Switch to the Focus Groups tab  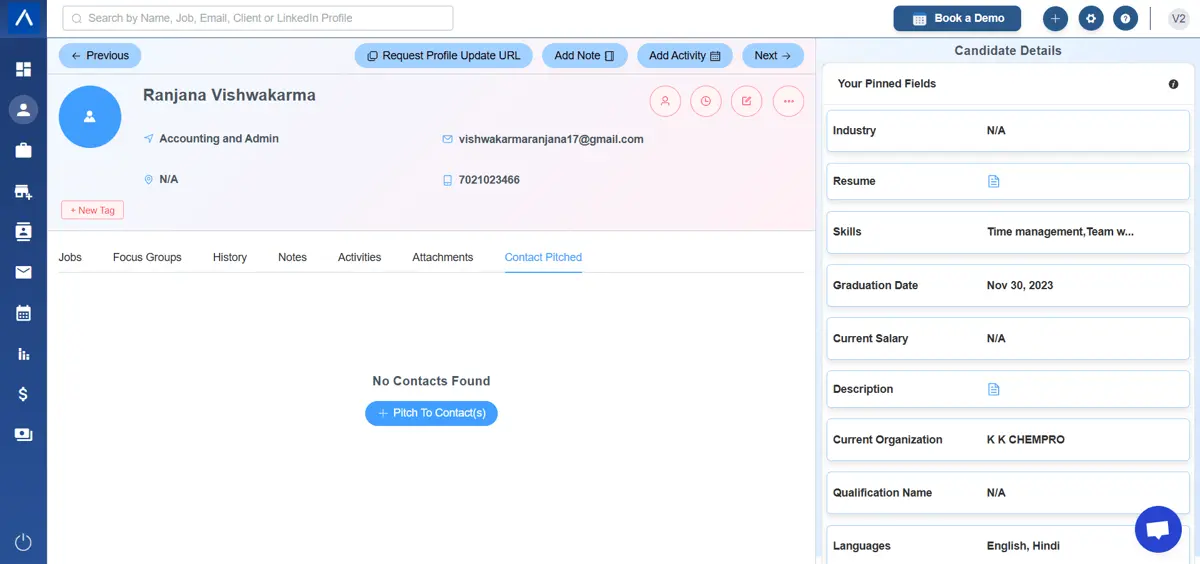point(147,257)
